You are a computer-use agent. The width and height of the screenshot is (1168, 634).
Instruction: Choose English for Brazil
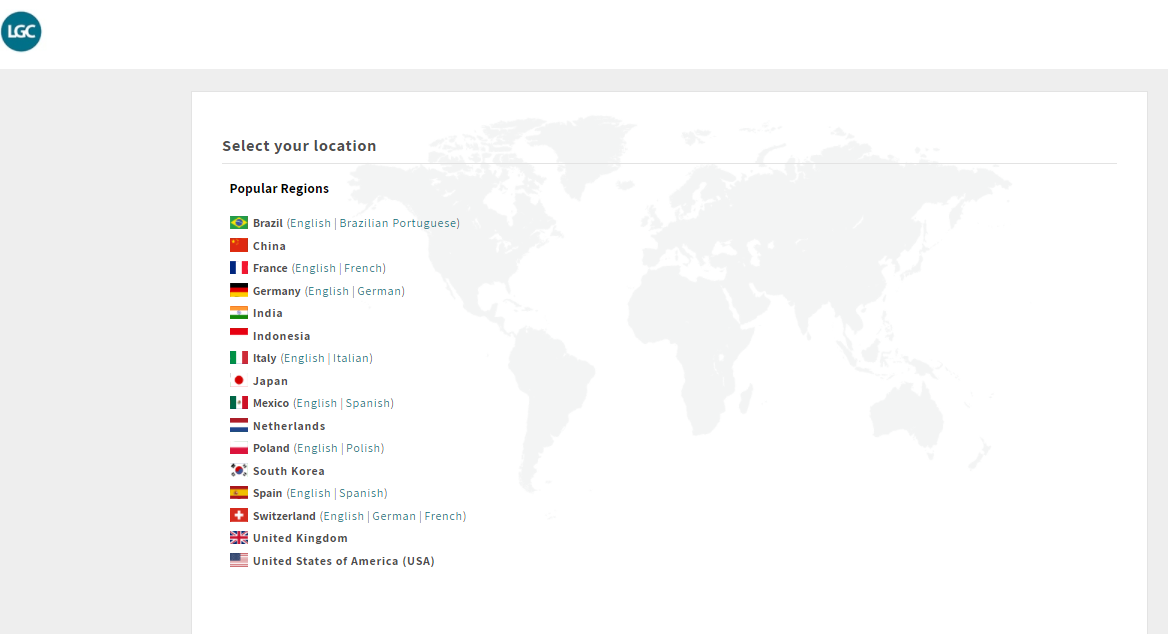click(x=310, y=223)
